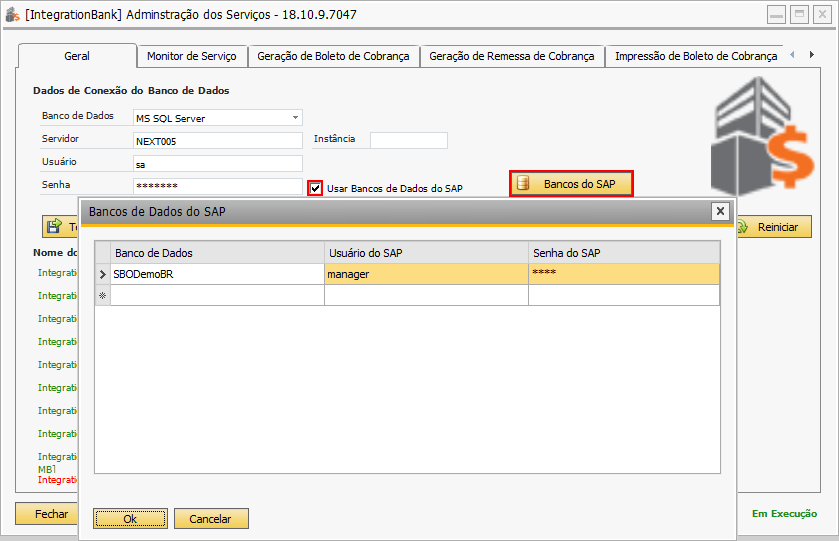This screenshot has width=839, height=541.
Task: Click the Banco de Dados column header
Action: click(217, 253)
